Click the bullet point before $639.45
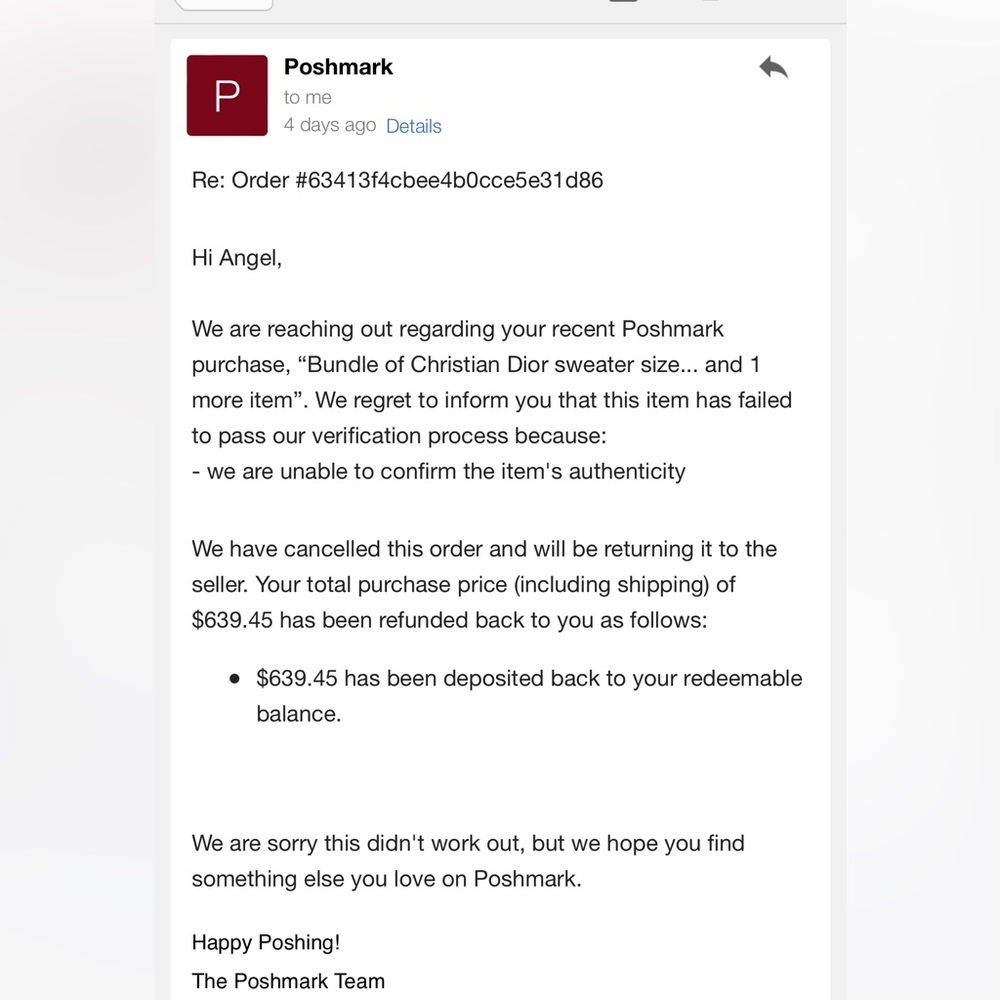This screenshot has height=1000, width=1000. coord(235,679)
